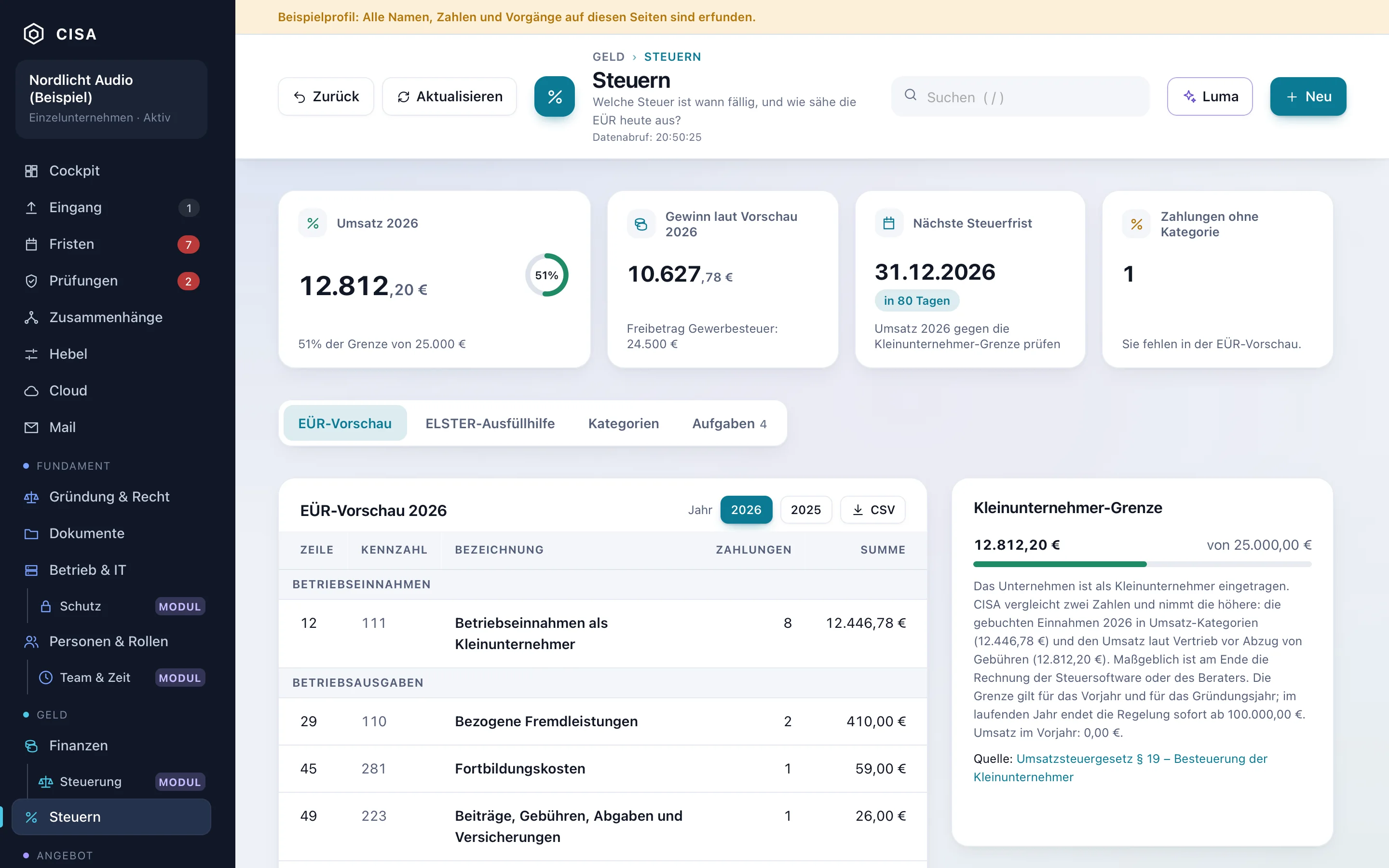The image size is (1389, 868).
Task: Click the GELD breadcrumb
Action: point(608,57)
